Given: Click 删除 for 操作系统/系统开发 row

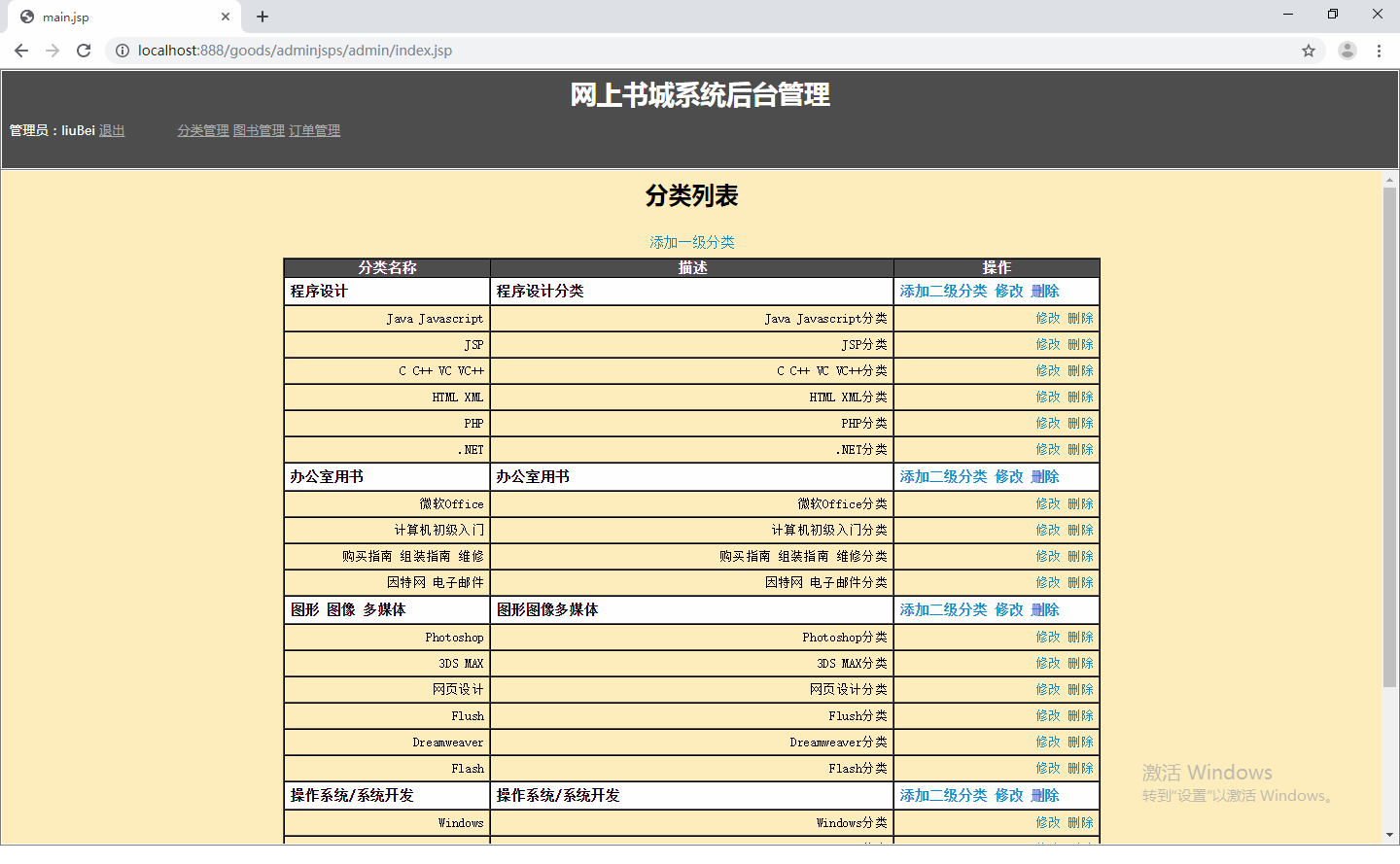Looking at the screenshot, I should click(x=1045, y=795).
